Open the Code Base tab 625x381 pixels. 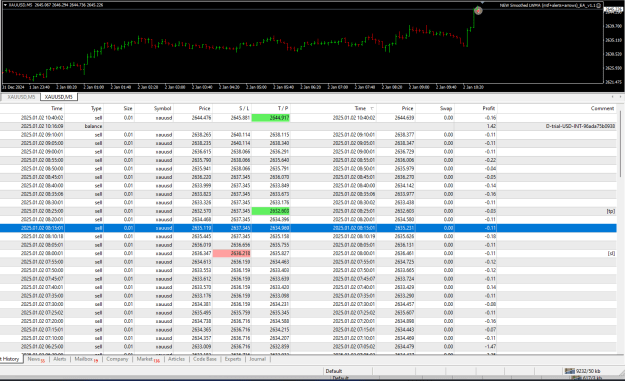205,359
